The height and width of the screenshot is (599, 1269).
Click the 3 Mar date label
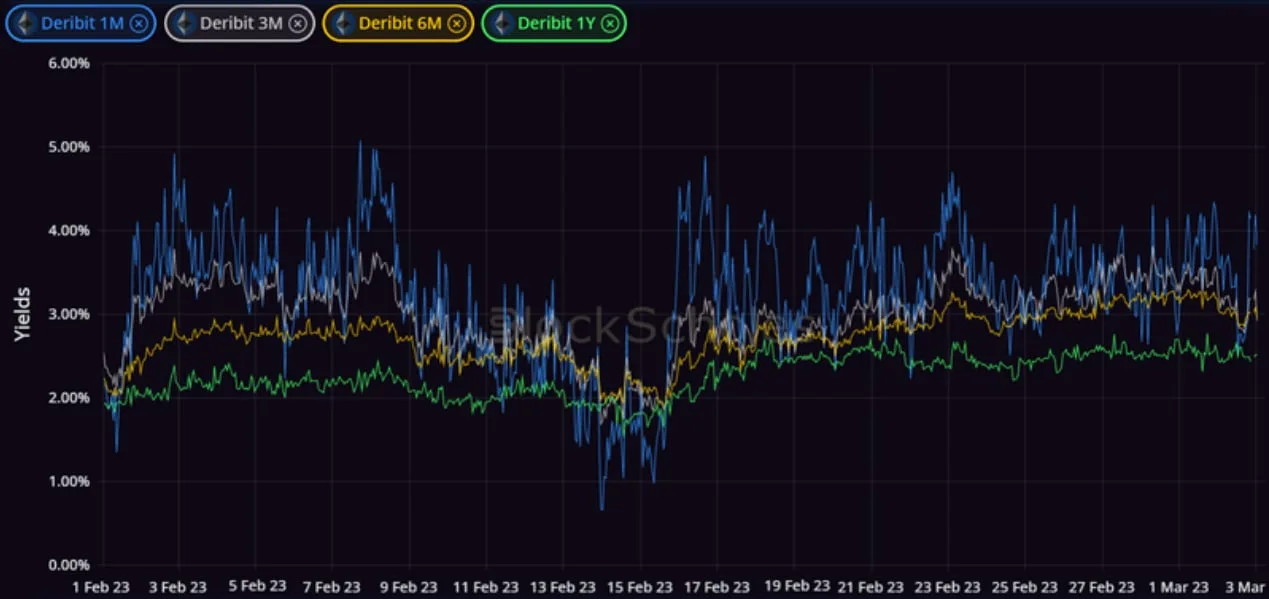tap(1247, 587)
